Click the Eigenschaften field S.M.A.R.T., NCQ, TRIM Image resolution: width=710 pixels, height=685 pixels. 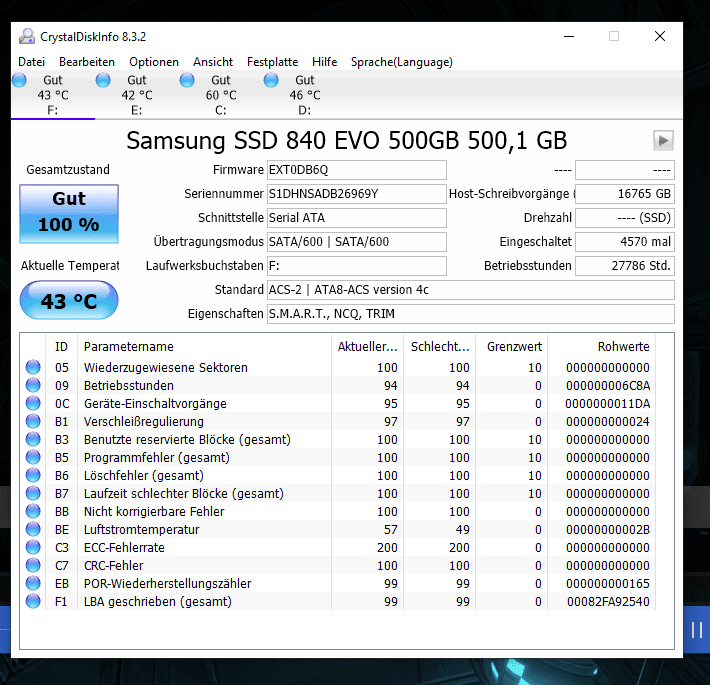pos(470,314)
